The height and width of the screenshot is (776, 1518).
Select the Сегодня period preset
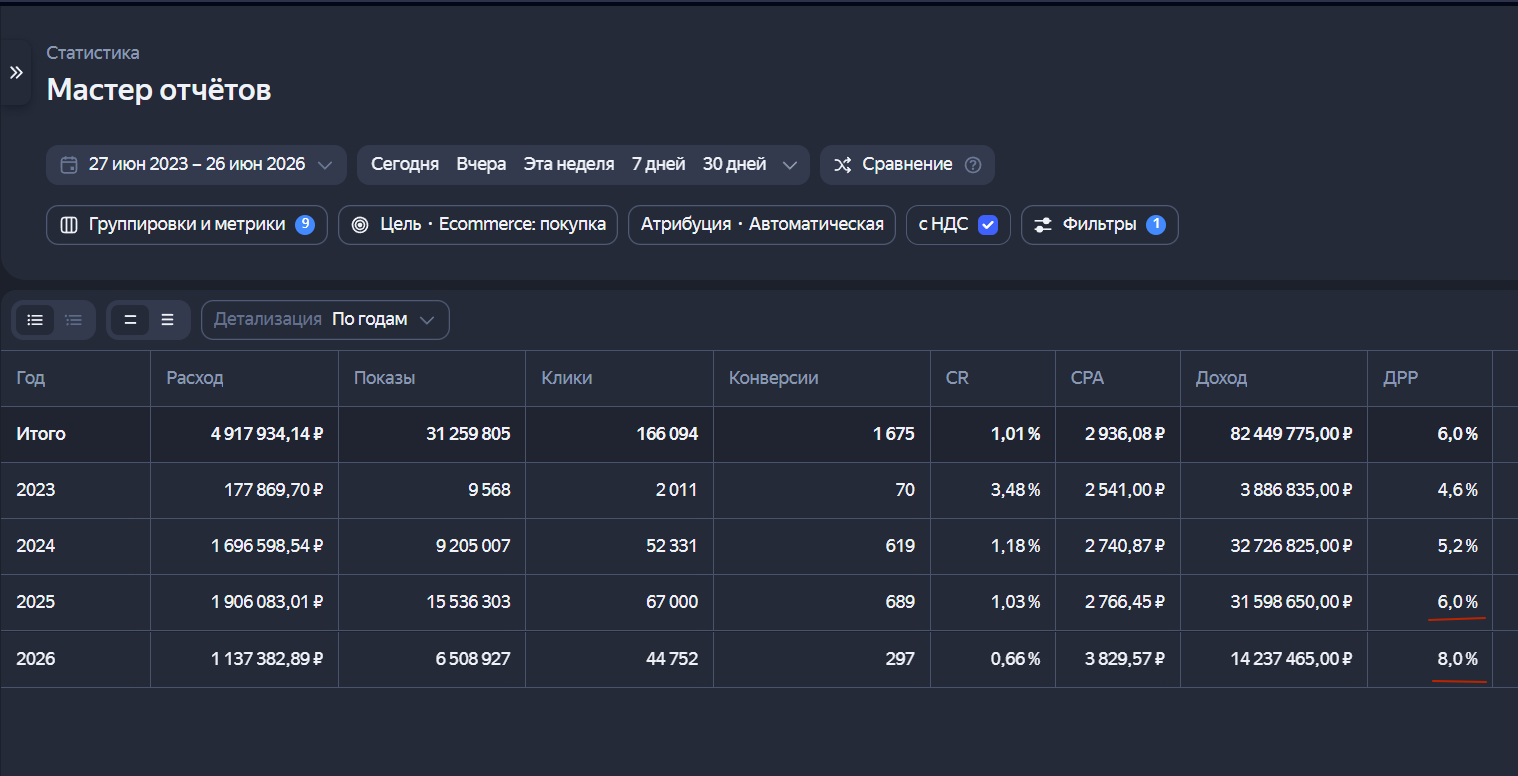[405, 164]
